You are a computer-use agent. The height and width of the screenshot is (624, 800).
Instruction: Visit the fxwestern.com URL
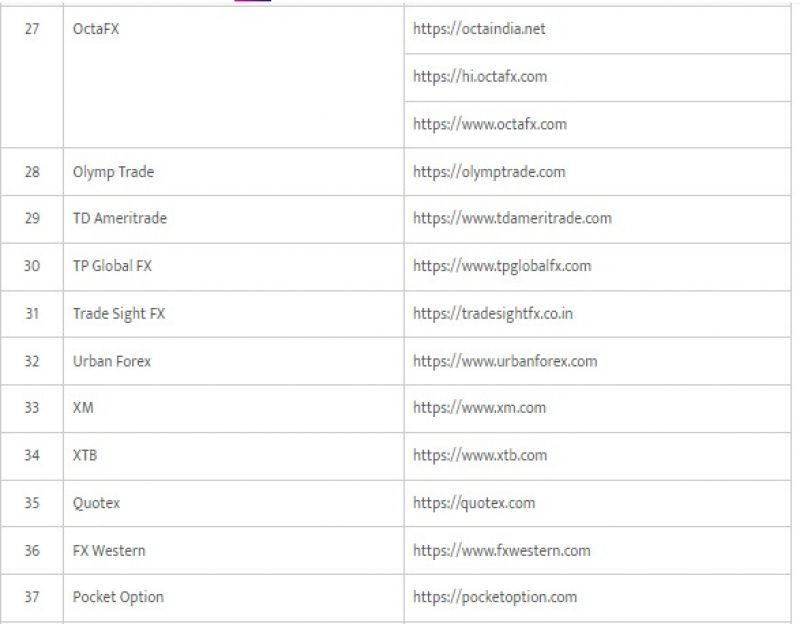501,550
